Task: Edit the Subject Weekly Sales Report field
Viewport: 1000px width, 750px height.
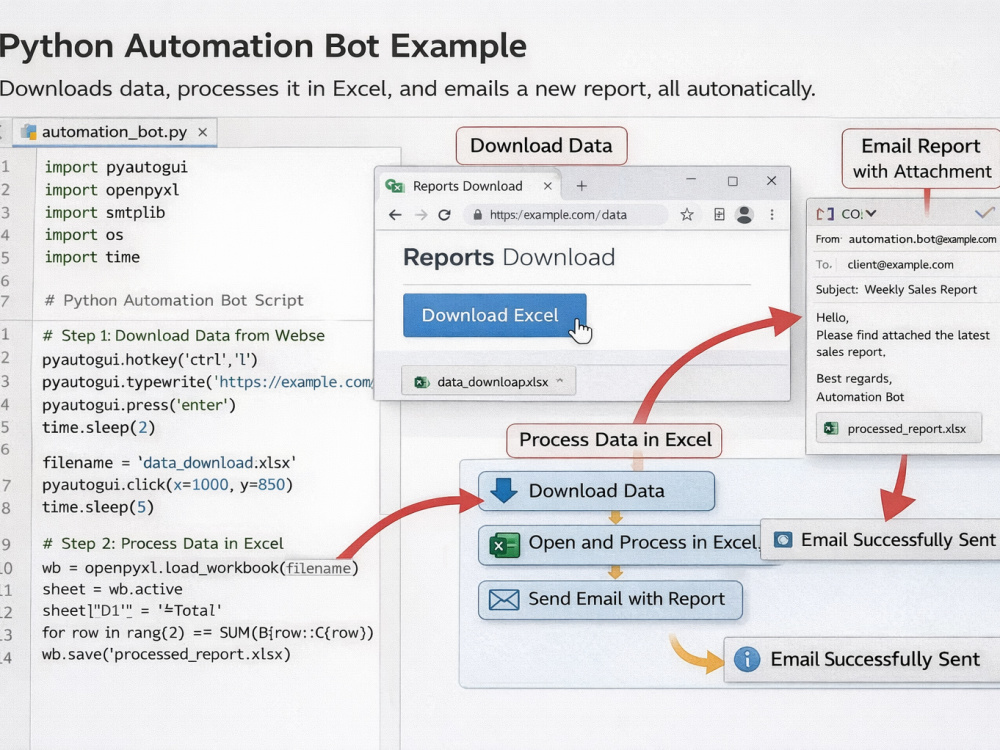Action: click(906, 290)
